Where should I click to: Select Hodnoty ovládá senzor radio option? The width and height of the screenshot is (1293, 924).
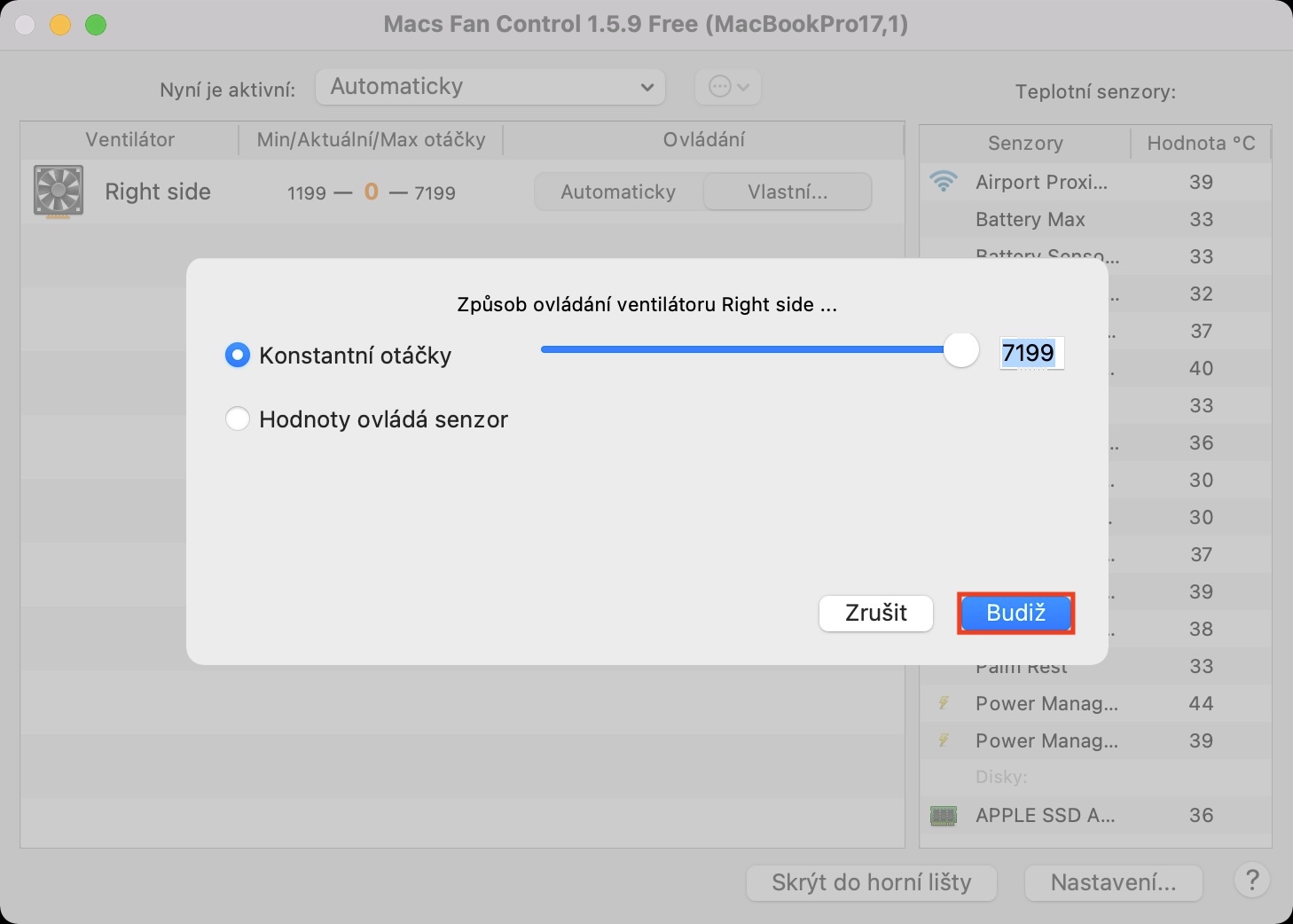coord(238,419)
